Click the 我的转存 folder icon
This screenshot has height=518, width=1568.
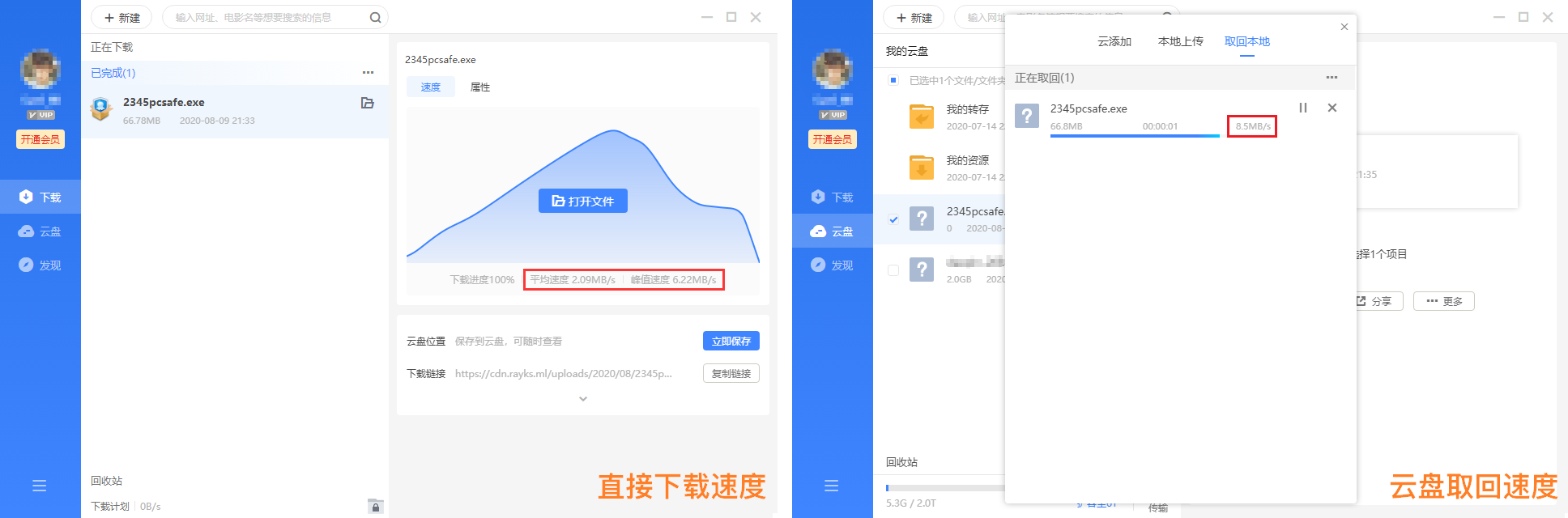tap(922, 117)
